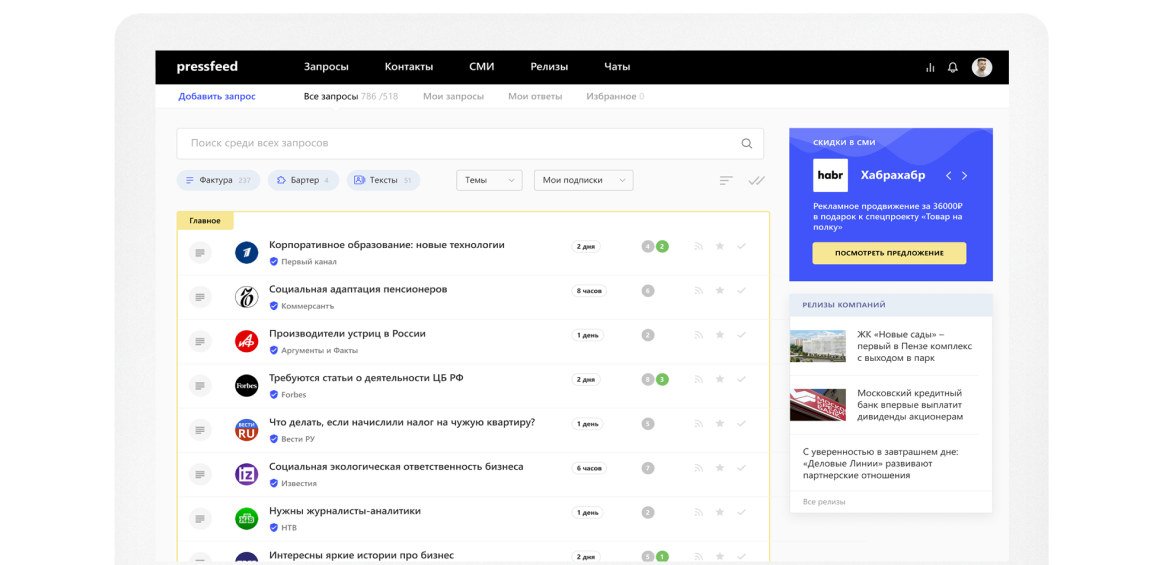Click RSS icon for Корпоративное образование row

coord(698,246)
